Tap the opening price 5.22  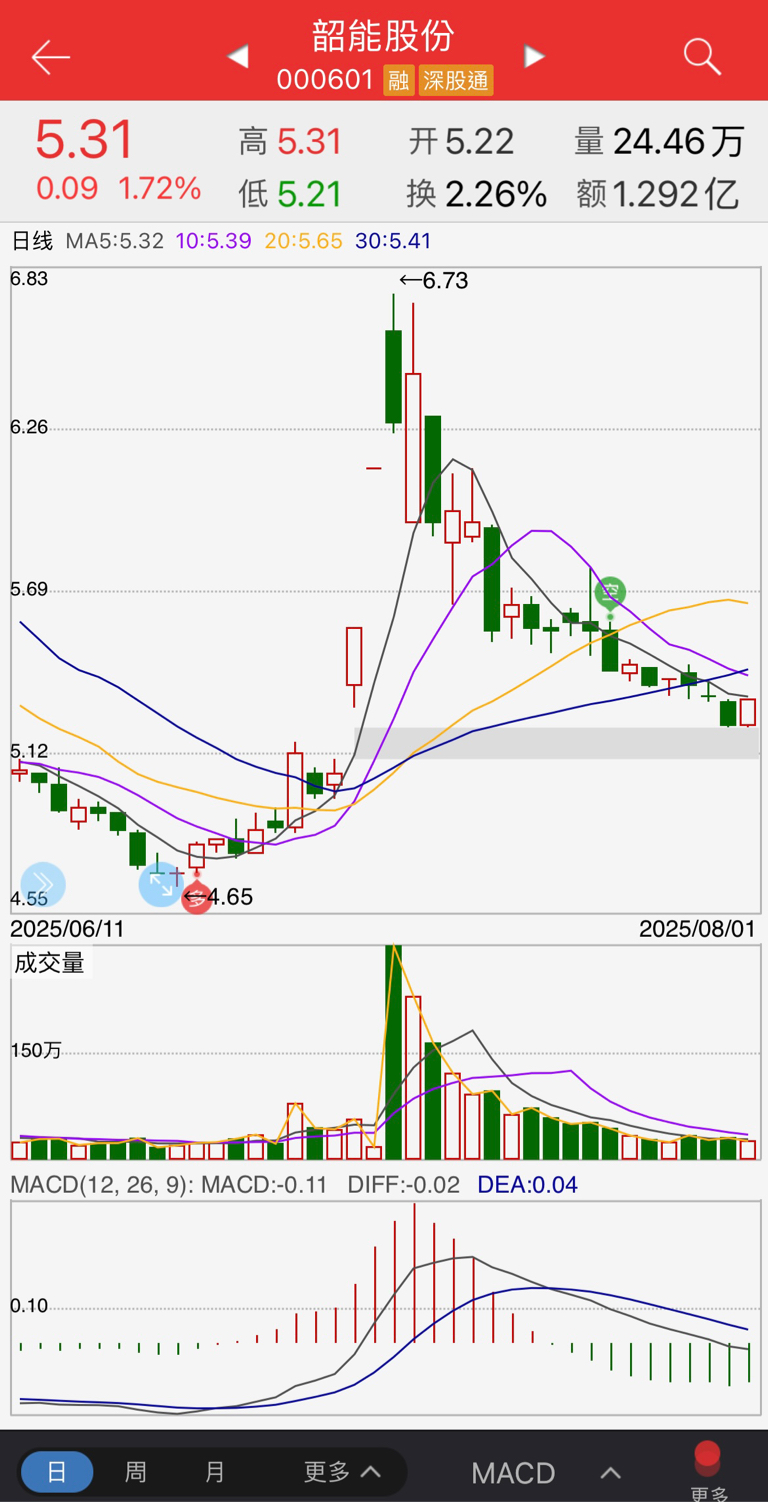click(480, 142)
